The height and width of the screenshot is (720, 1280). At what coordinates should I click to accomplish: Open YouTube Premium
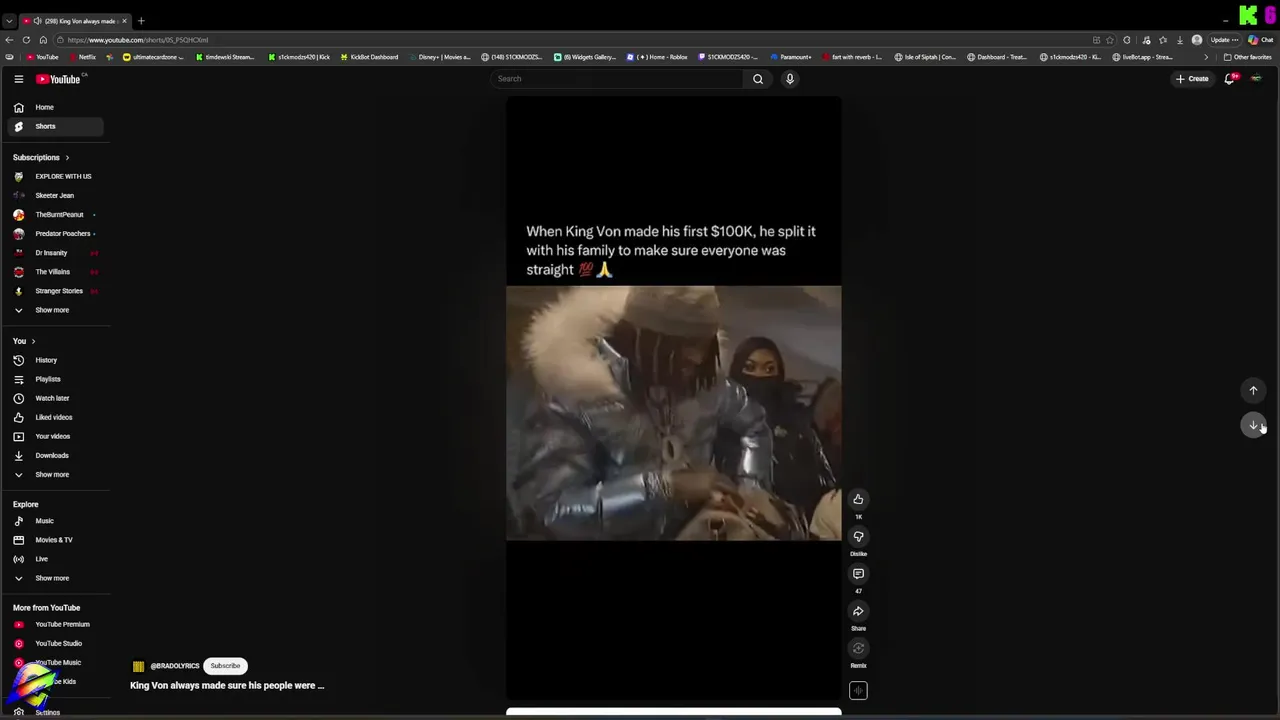pos(55,624)
